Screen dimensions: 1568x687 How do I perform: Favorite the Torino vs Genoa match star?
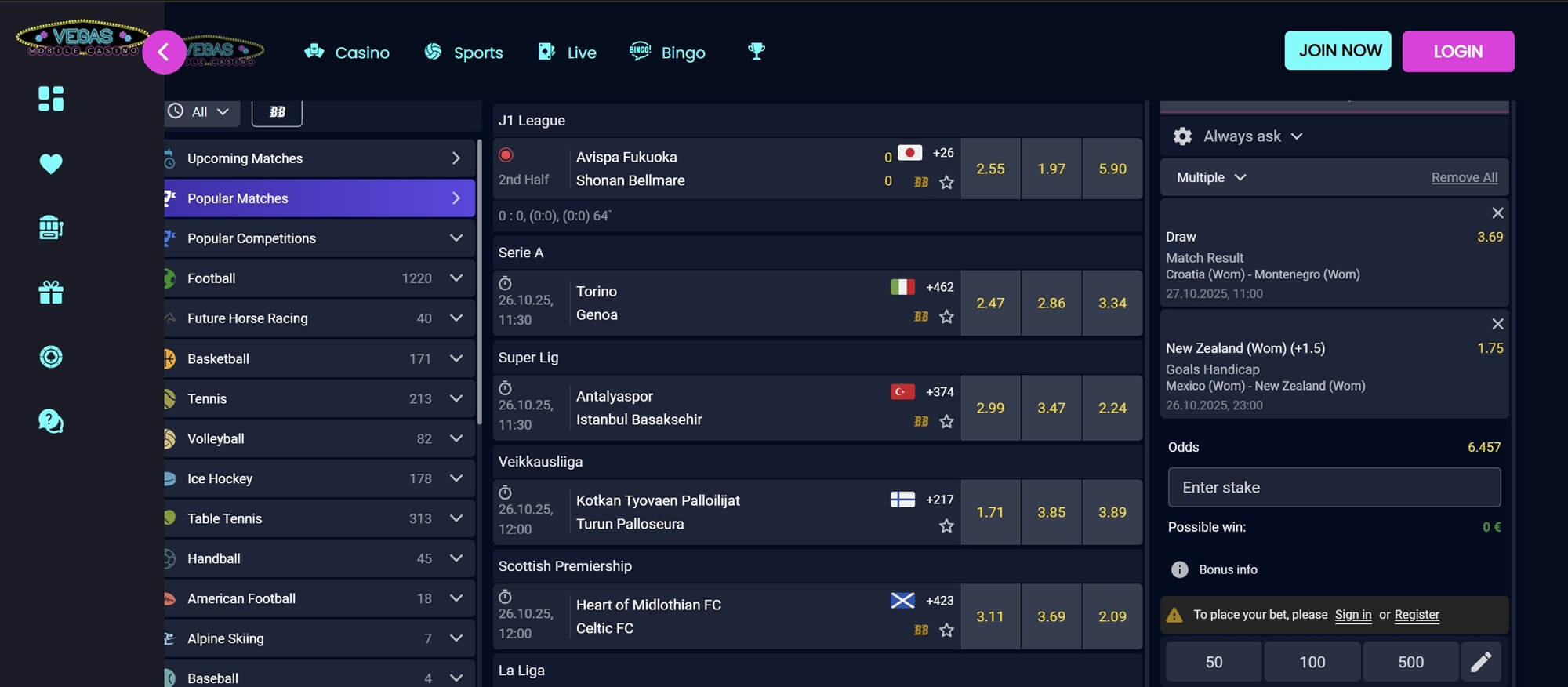pyautogui.click(x=946, y=317)
